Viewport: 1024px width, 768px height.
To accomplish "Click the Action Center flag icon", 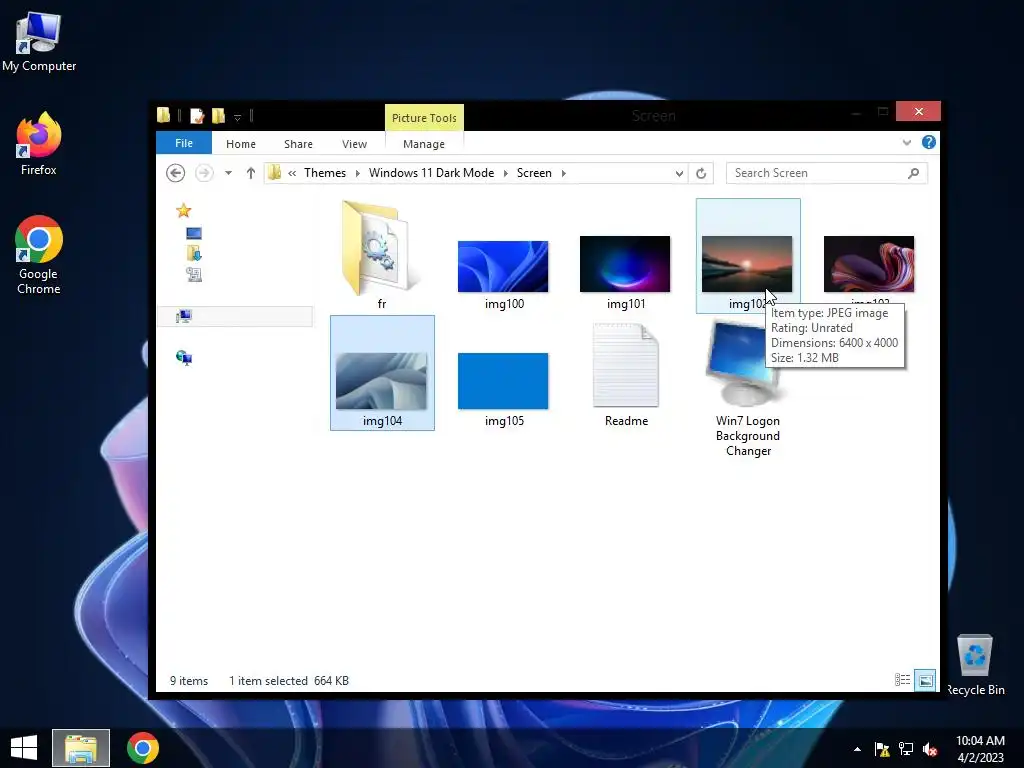I will (882, 749).
